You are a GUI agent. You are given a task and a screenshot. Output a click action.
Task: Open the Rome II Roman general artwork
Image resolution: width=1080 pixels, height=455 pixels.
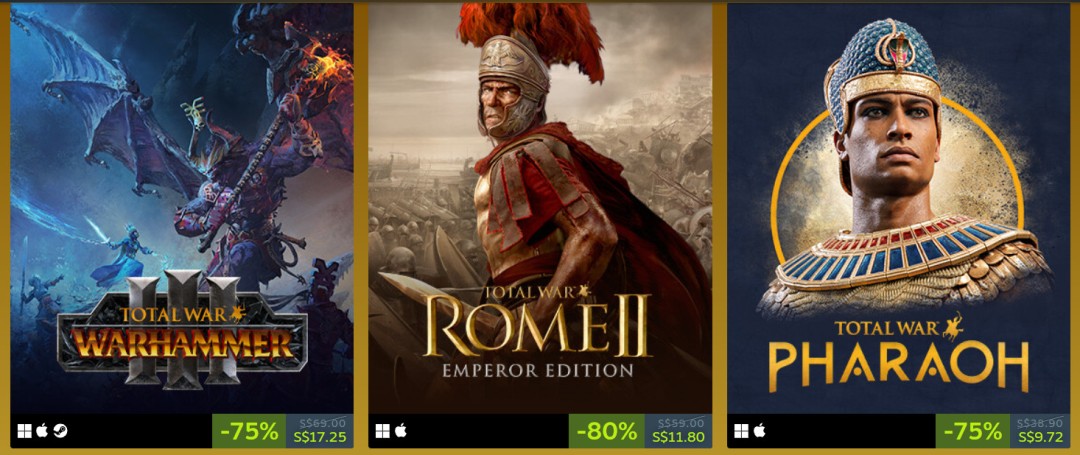pos(540,208)
